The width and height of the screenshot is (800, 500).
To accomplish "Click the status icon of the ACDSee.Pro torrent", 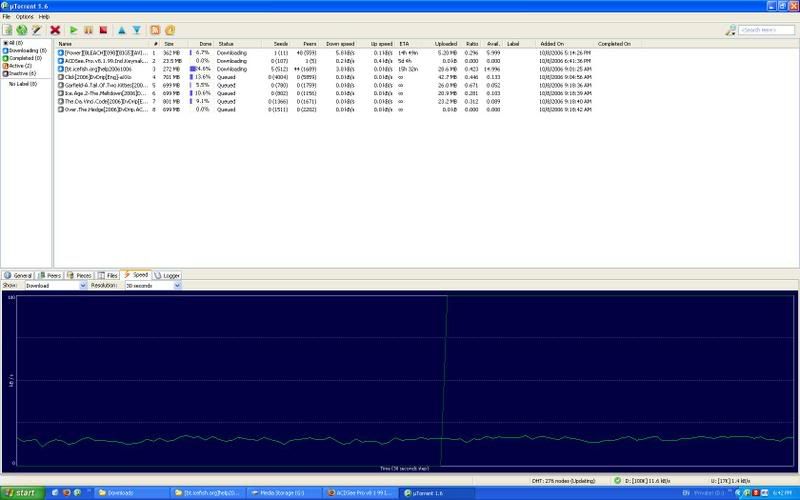I will click(x=61, y=61).
